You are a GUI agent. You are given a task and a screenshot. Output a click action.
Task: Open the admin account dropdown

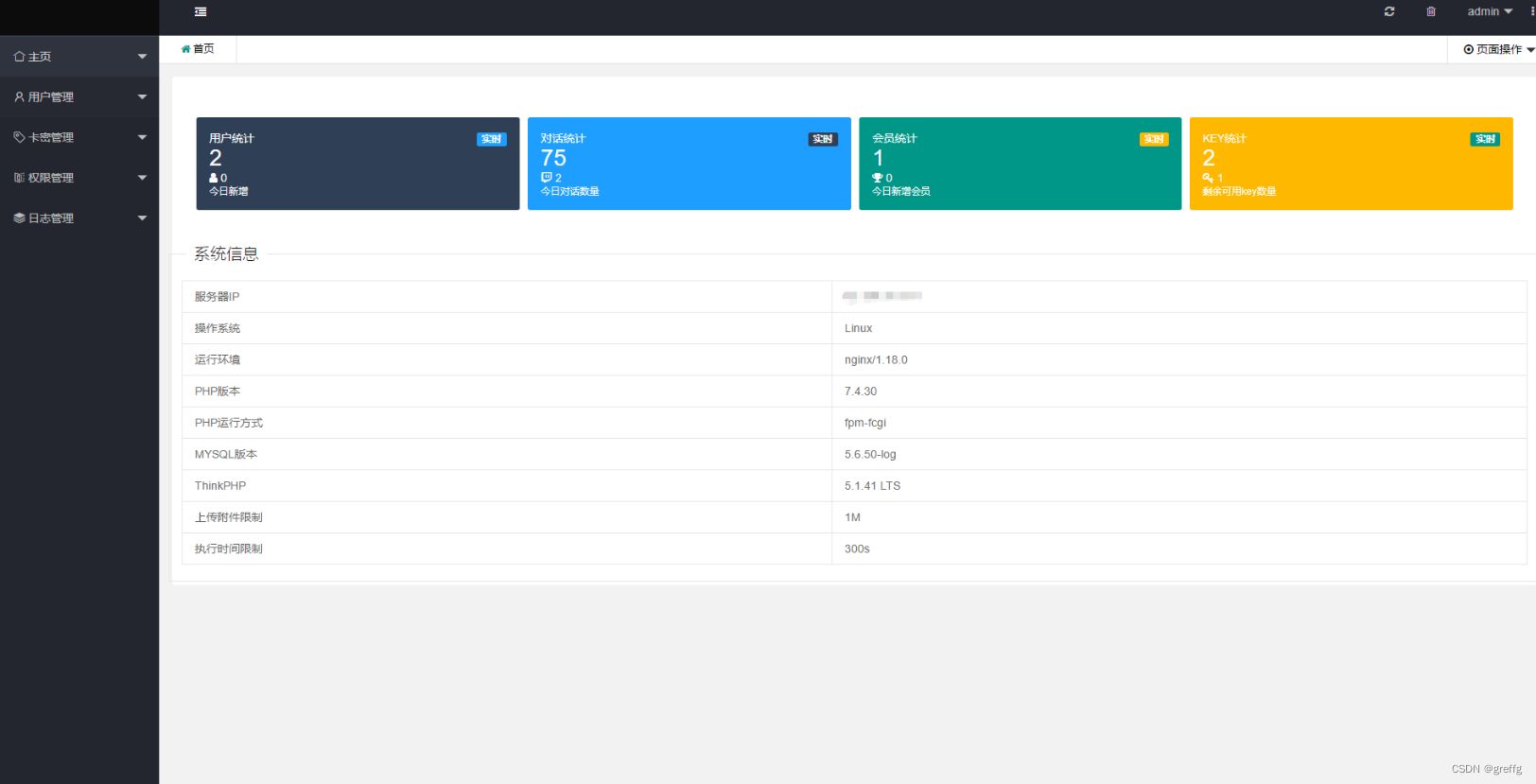[1490, 11]
